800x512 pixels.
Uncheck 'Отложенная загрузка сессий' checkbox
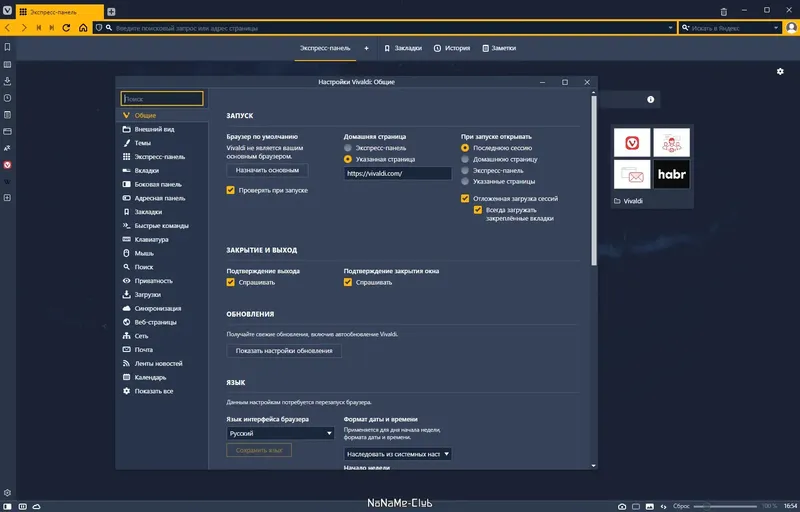(465, 198)
